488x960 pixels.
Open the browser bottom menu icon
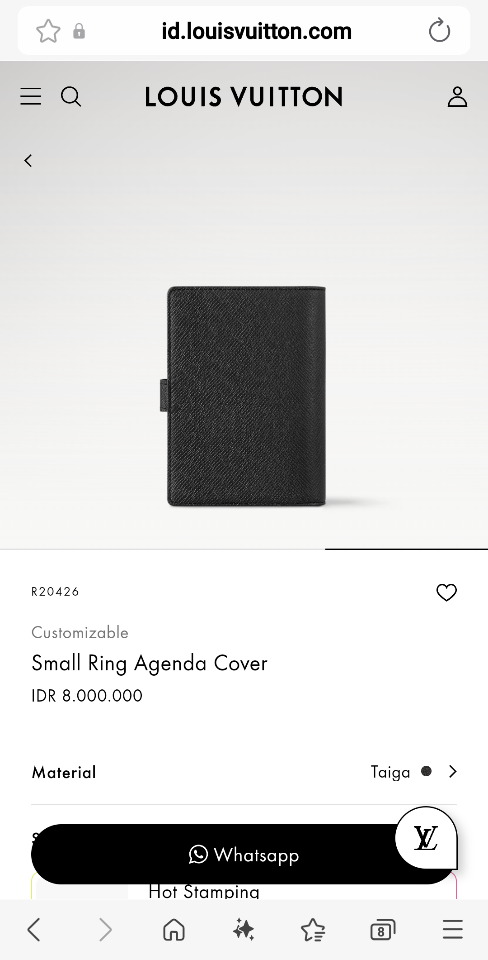tap(452, 930)
